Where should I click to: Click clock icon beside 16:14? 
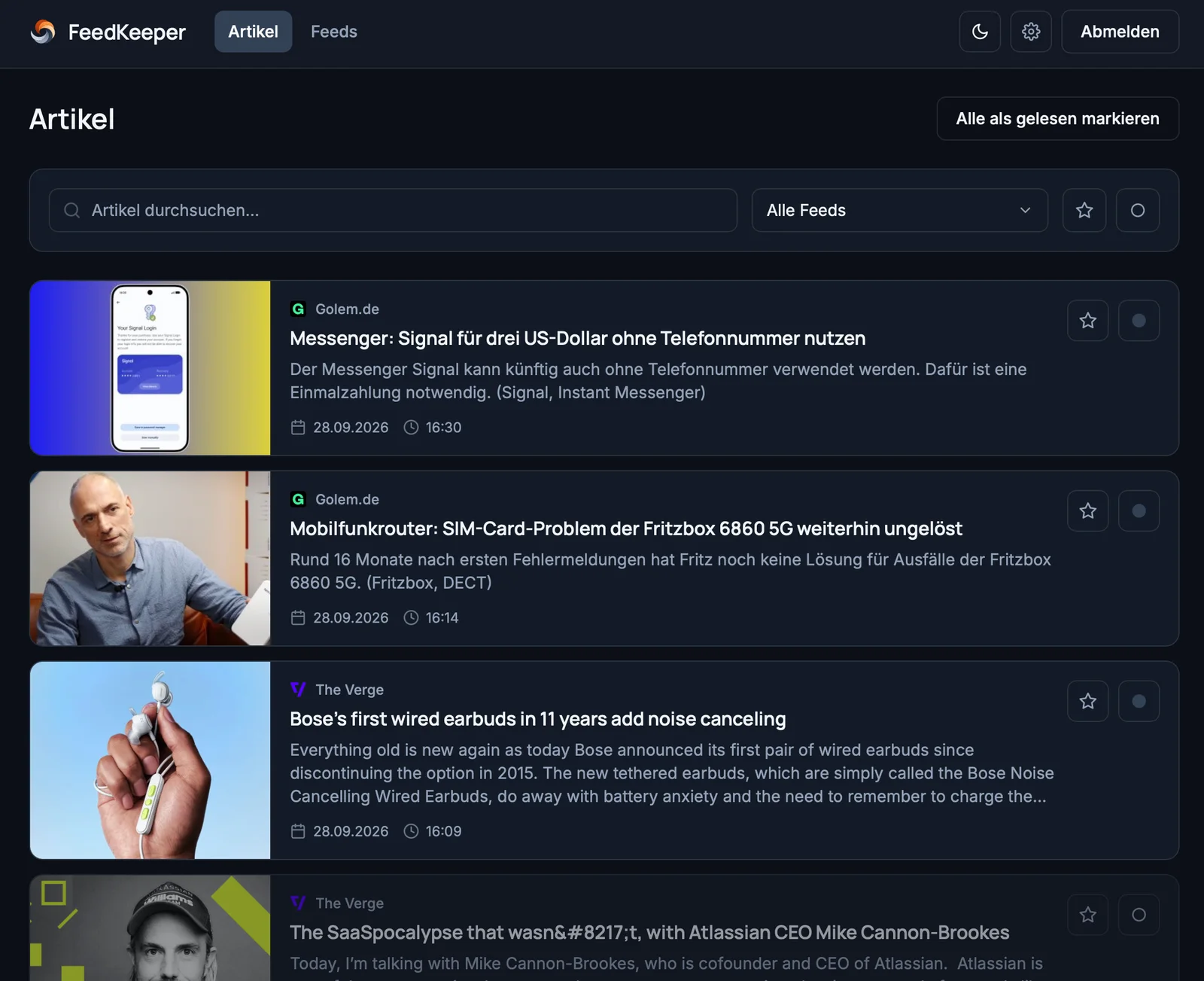coord(411,618)
